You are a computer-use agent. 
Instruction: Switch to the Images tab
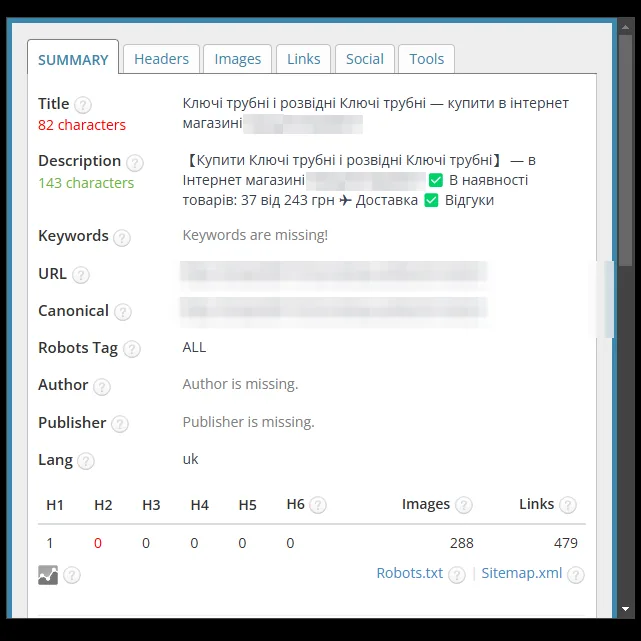pyautogui.click(x=238, y=59)
